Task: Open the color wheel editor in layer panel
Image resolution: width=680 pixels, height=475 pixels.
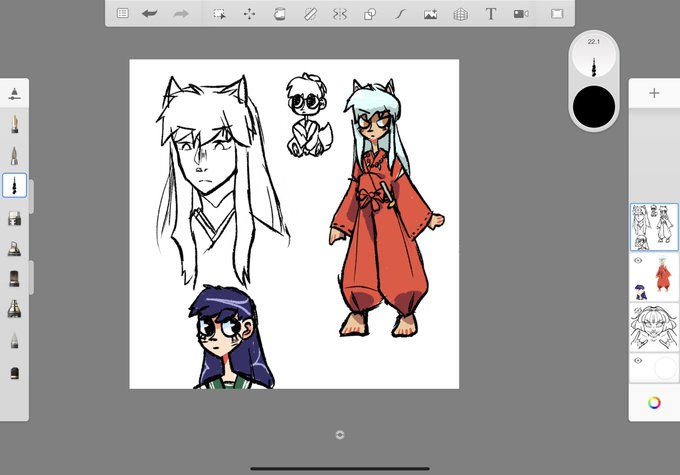Action: tap(654, 403)
